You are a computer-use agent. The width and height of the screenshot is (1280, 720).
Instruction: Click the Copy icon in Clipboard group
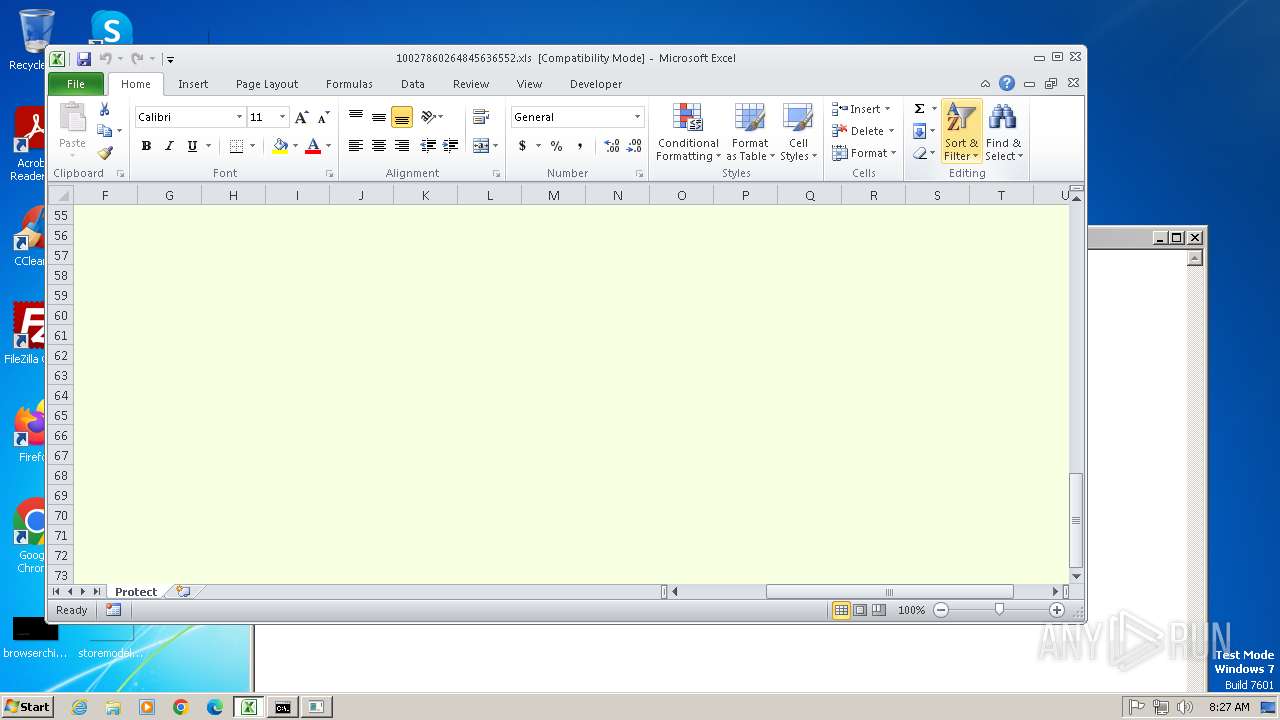pos(104,131)
